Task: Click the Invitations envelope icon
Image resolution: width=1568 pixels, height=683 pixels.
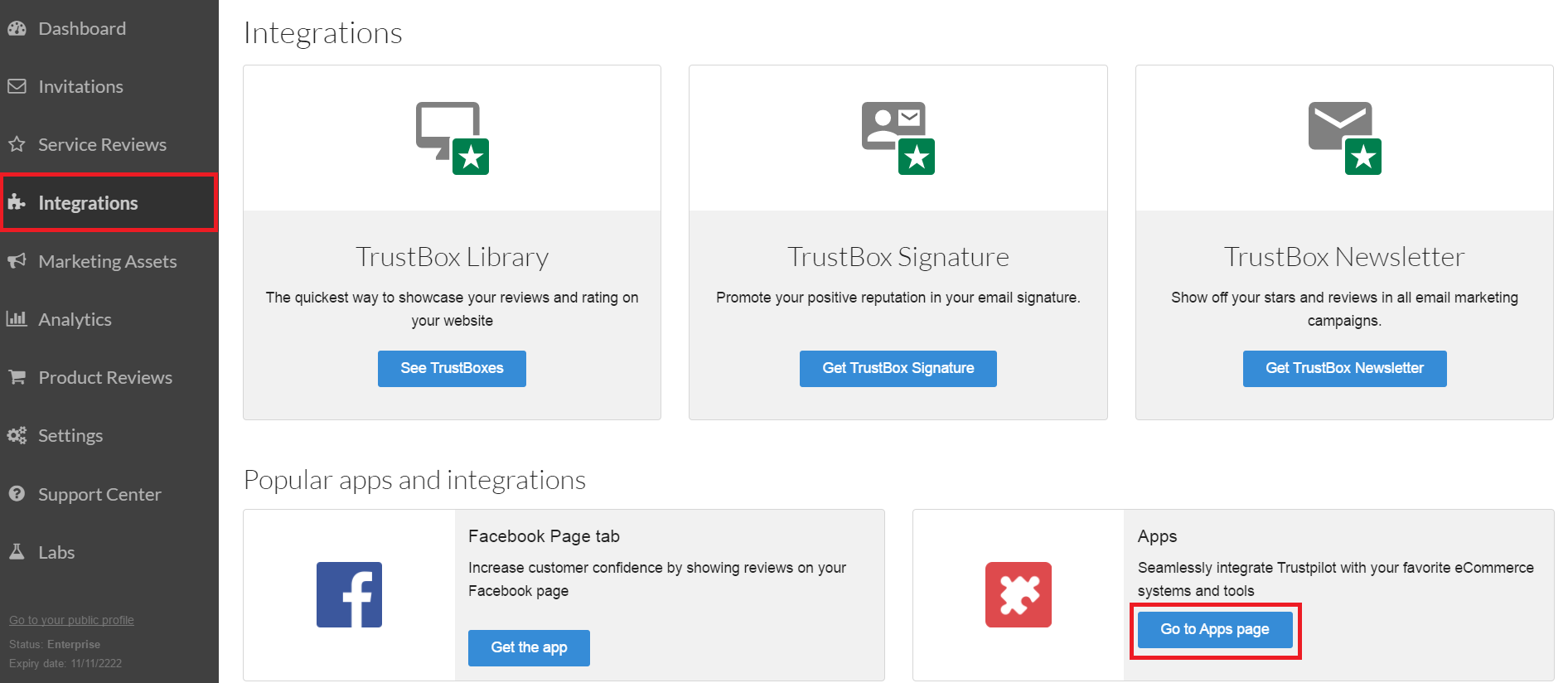Action: 17,86
